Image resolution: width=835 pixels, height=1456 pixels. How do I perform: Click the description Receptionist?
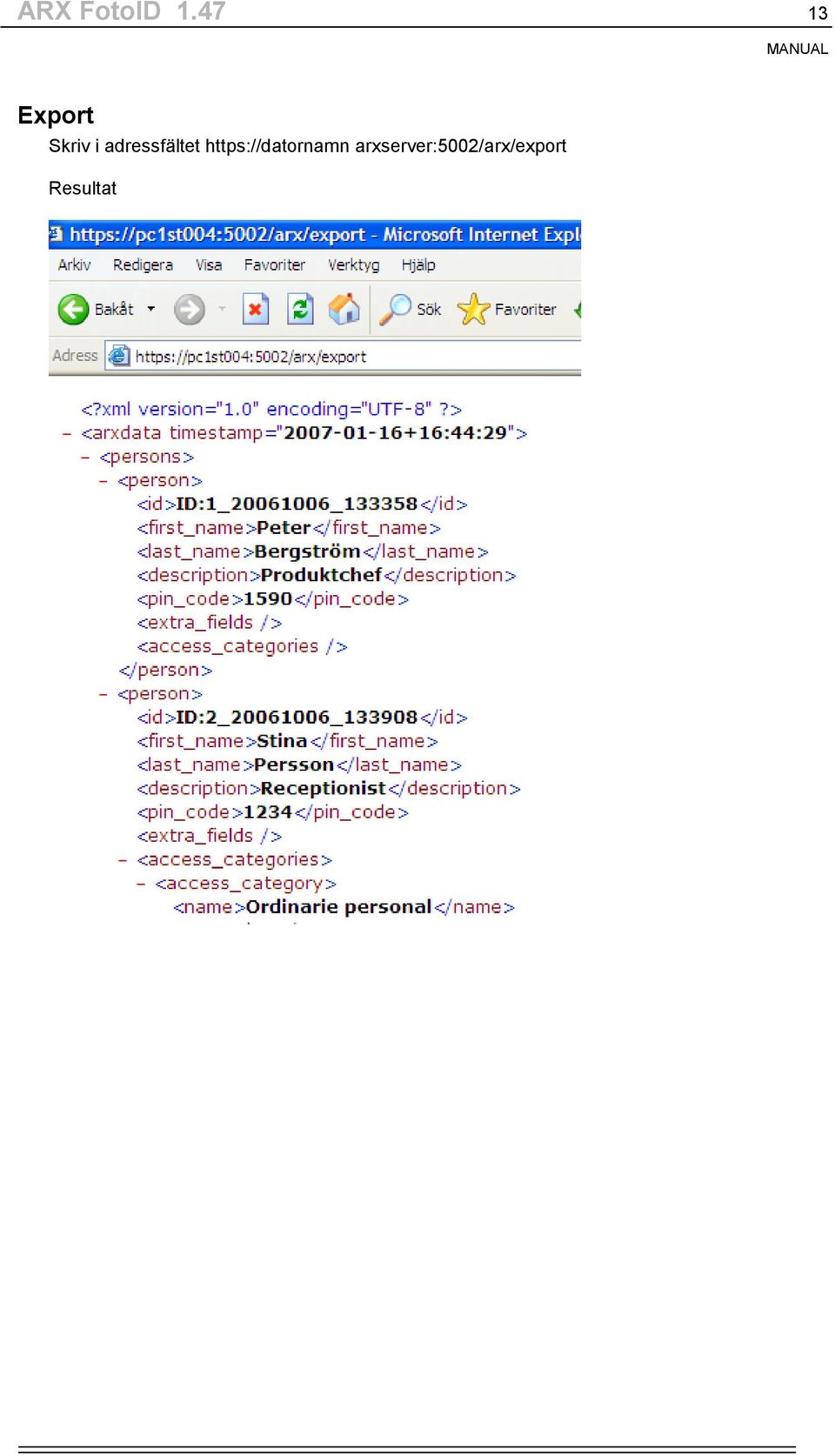coord(323,788)
